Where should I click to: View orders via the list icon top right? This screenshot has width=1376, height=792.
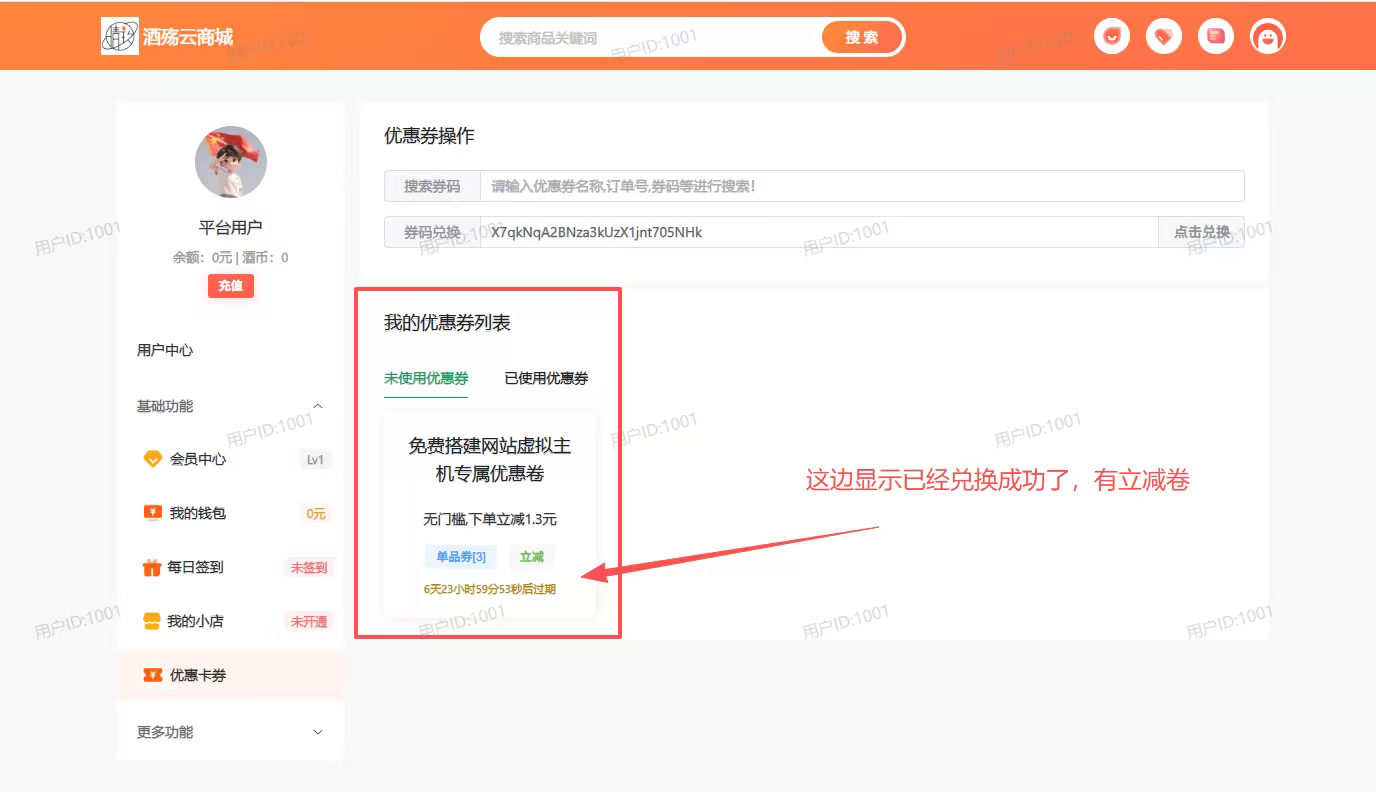(1215, 35)
